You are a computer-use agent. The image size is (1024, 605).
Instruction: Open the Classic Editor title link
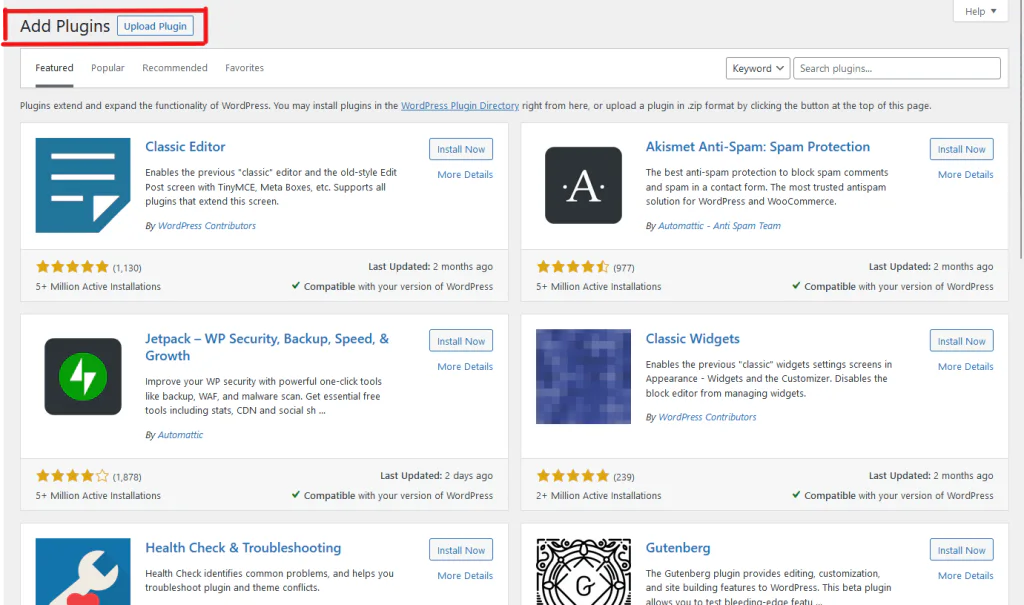point(185,147)
